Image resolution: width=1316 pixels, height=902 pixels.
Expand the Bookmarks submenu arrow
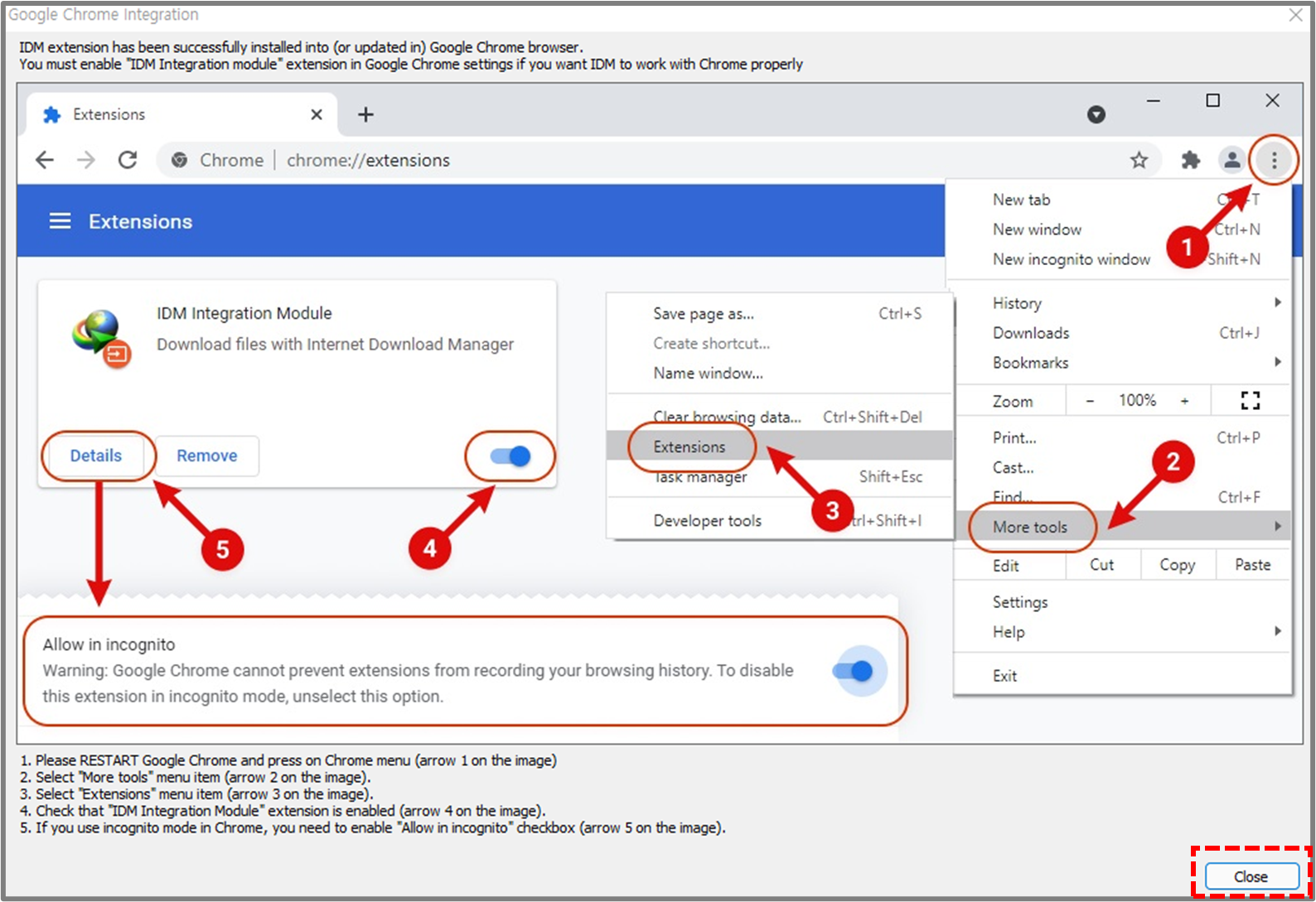tap(1278, 363)
